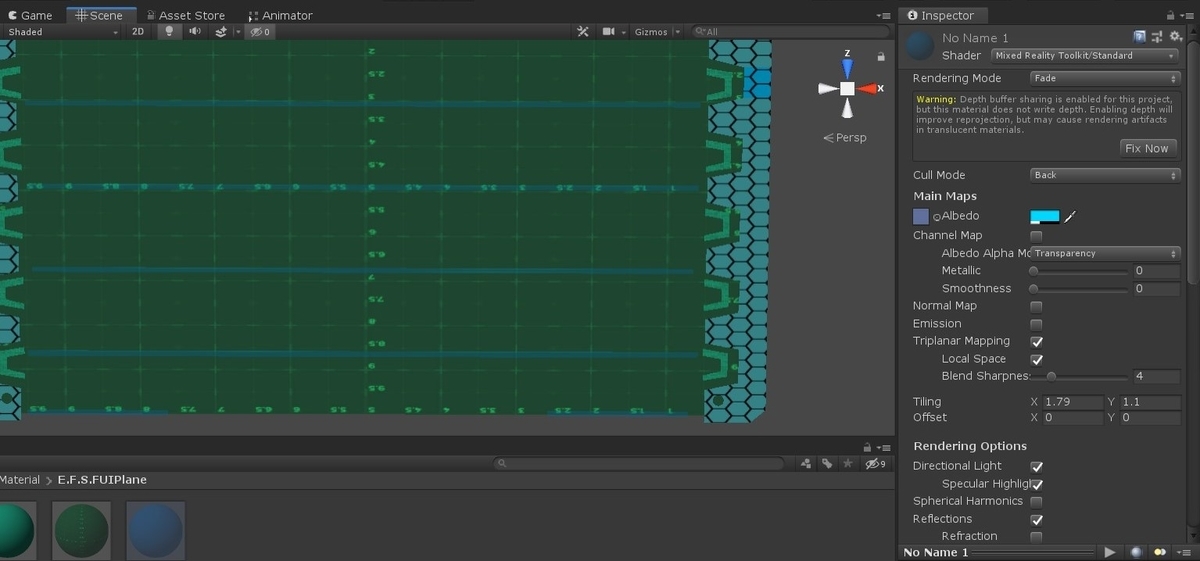The height and width of the screenshot is (561, 1200).
Task: Open Shaded draw mode dropdown
Action: pyautogui.click(x=62, y=32)
